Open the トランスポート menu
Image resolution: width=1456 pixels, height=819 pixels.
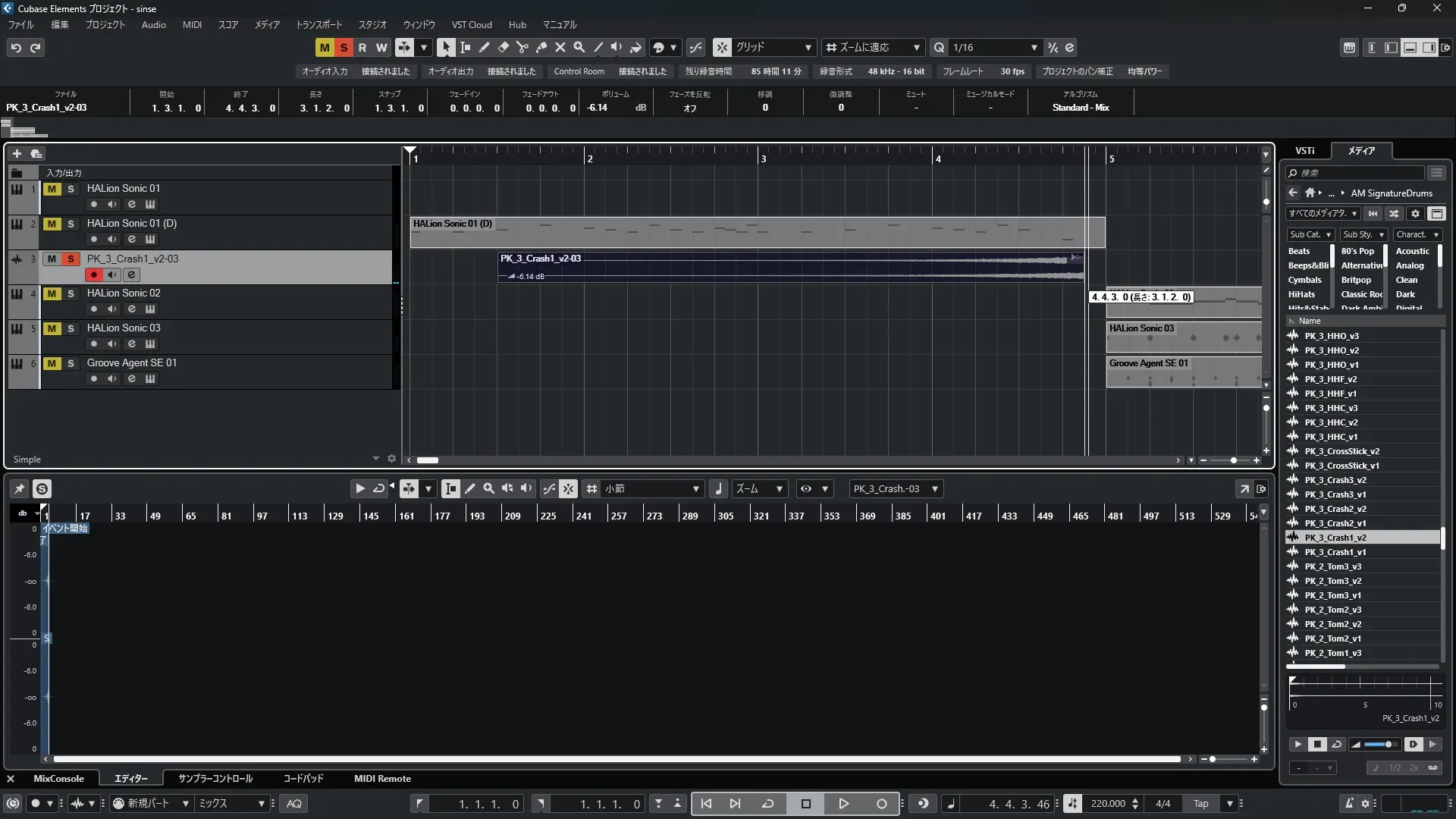point(318,25)
